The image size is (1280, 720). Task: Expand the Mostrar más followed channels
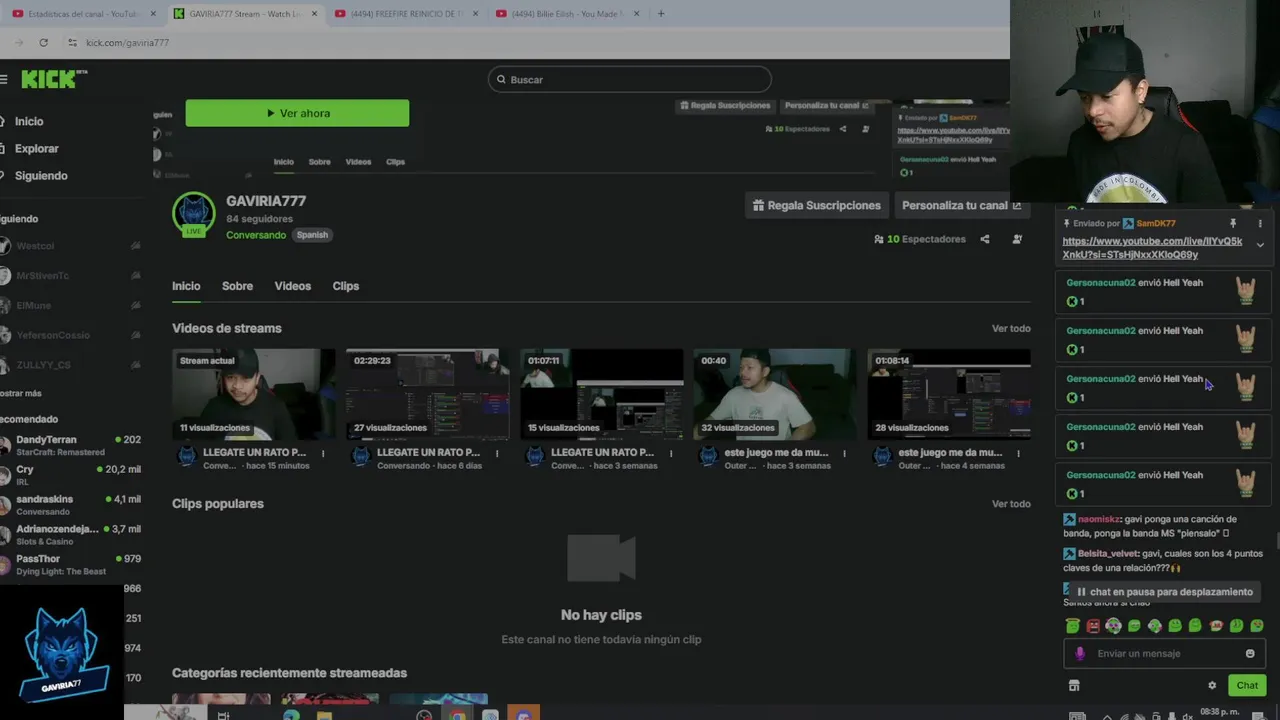21,393
